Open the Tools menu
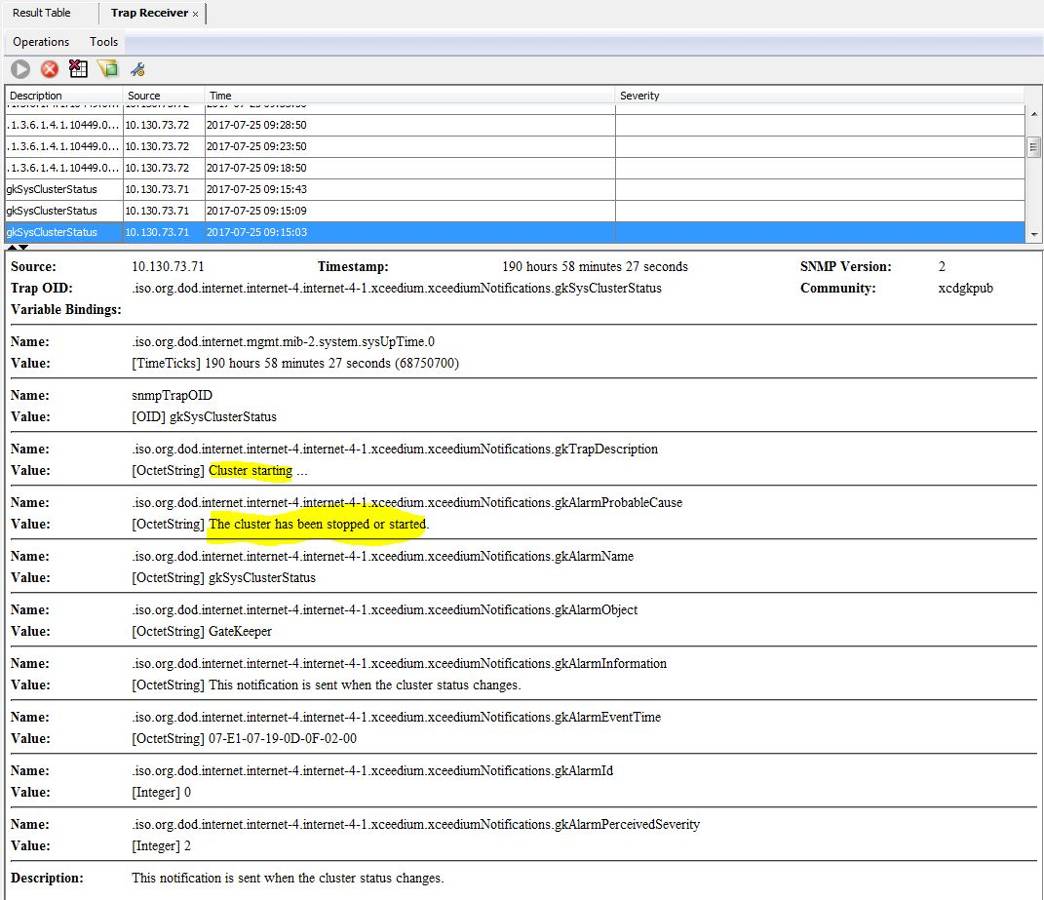The width and height of the screenshot is (1044, 900). [x=103, y=42]
